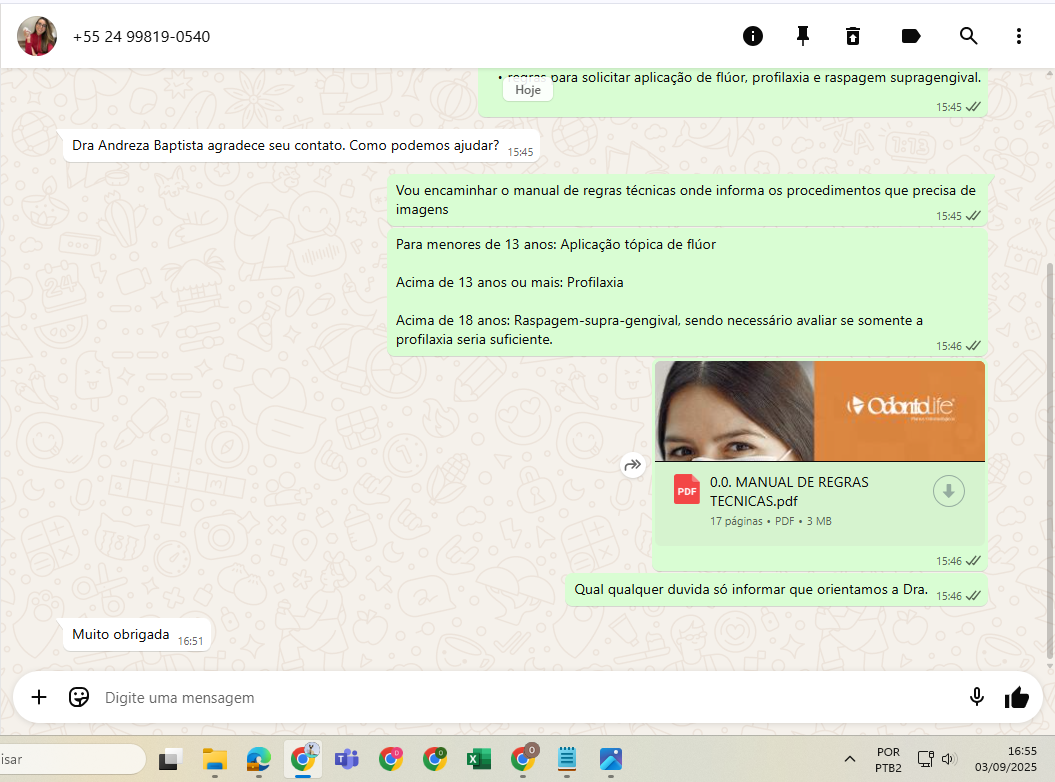Click the raspagem supragengival message at top
The width and height of the screenshot is (1055, 782).
coord(732,92)
